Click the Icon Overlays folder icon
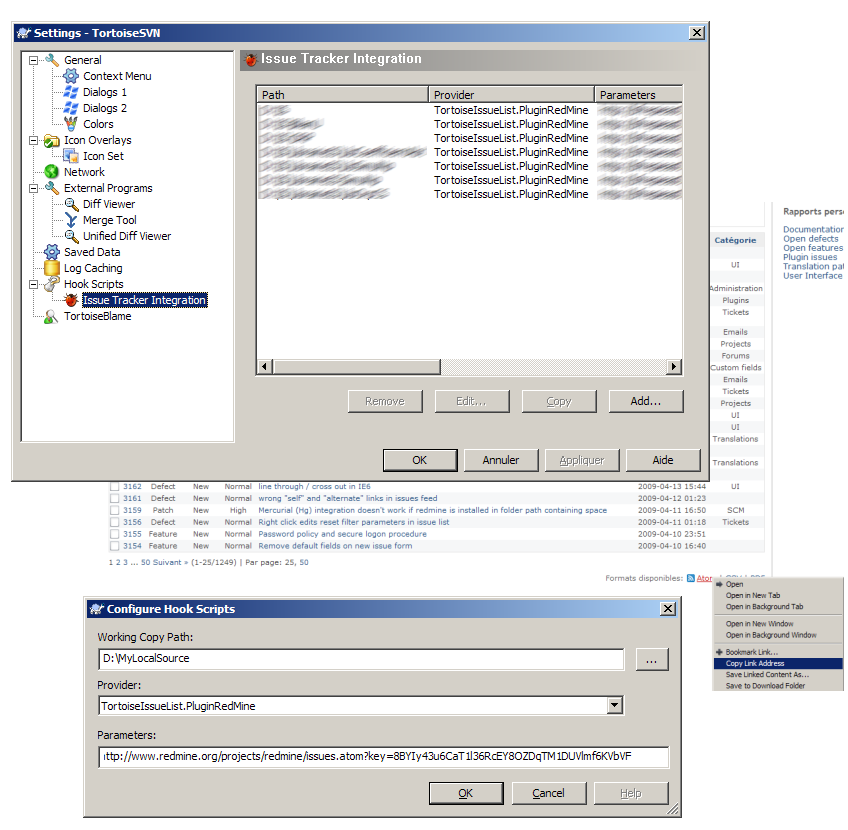Image resolution: width=848 pixels, height=830 pixels. (x=52, y=140)
